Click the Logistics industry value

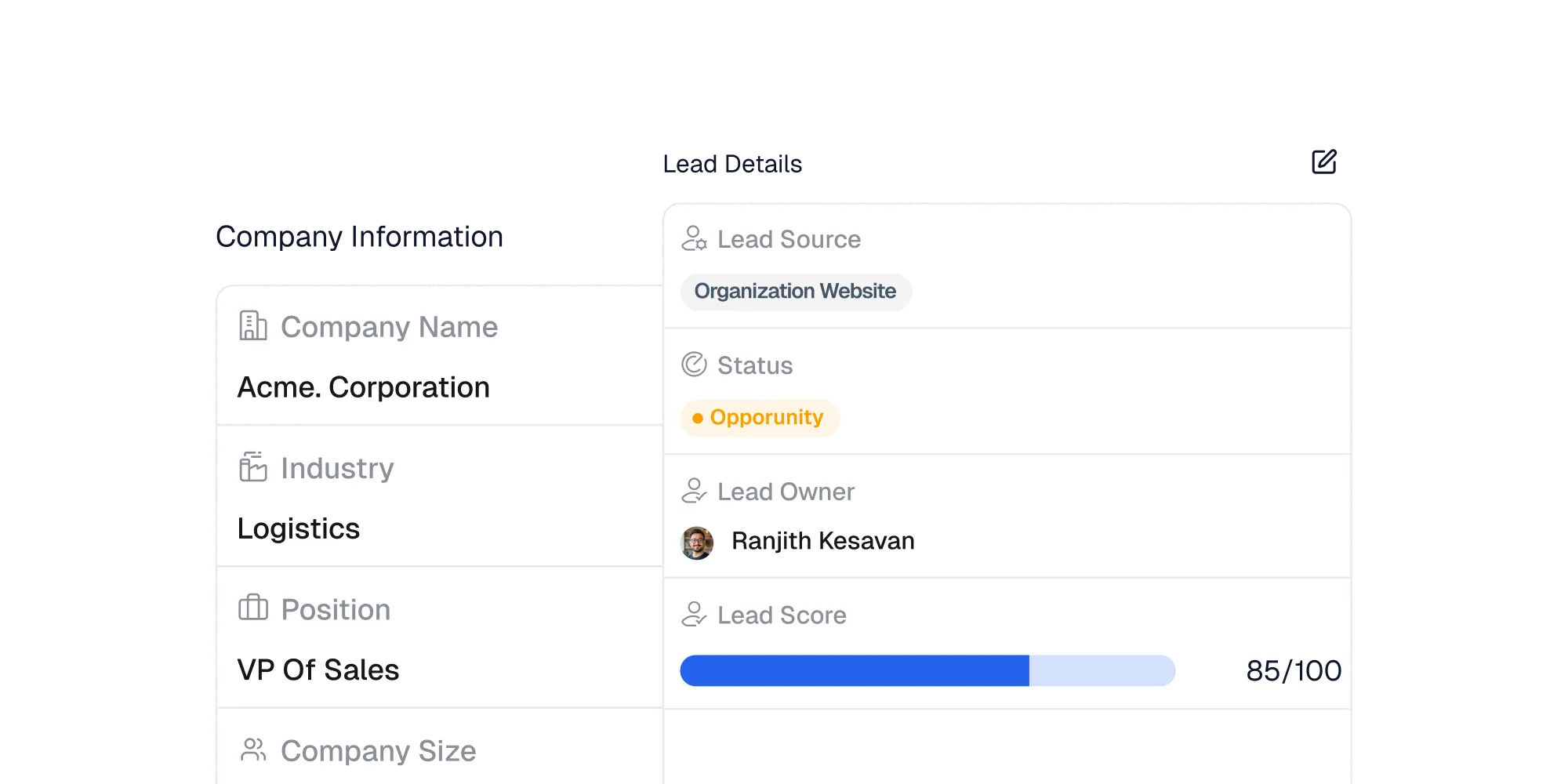click(x=299, y=528)
